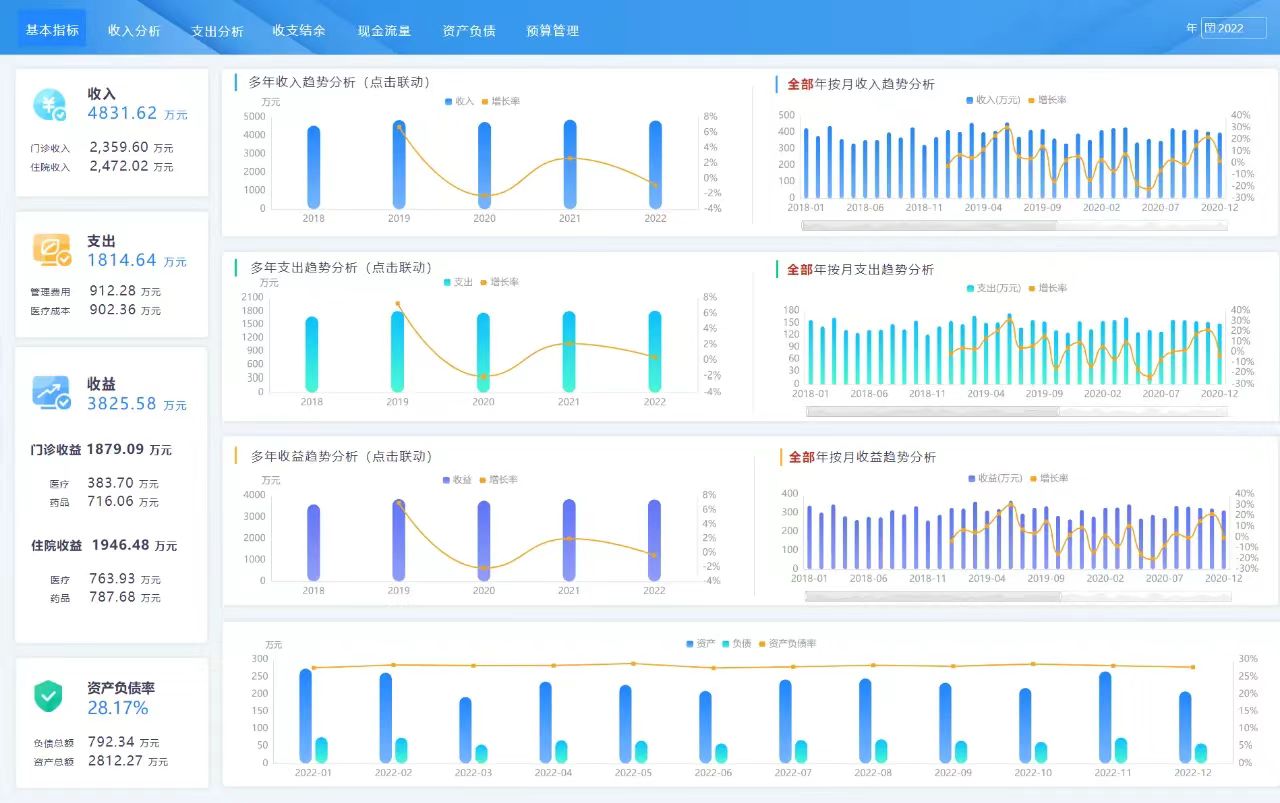Viewport: 1280px width, 803px height.
Task: Toggle 收益(万元) legend in monthly profit chart
Action: pos(995,478)
